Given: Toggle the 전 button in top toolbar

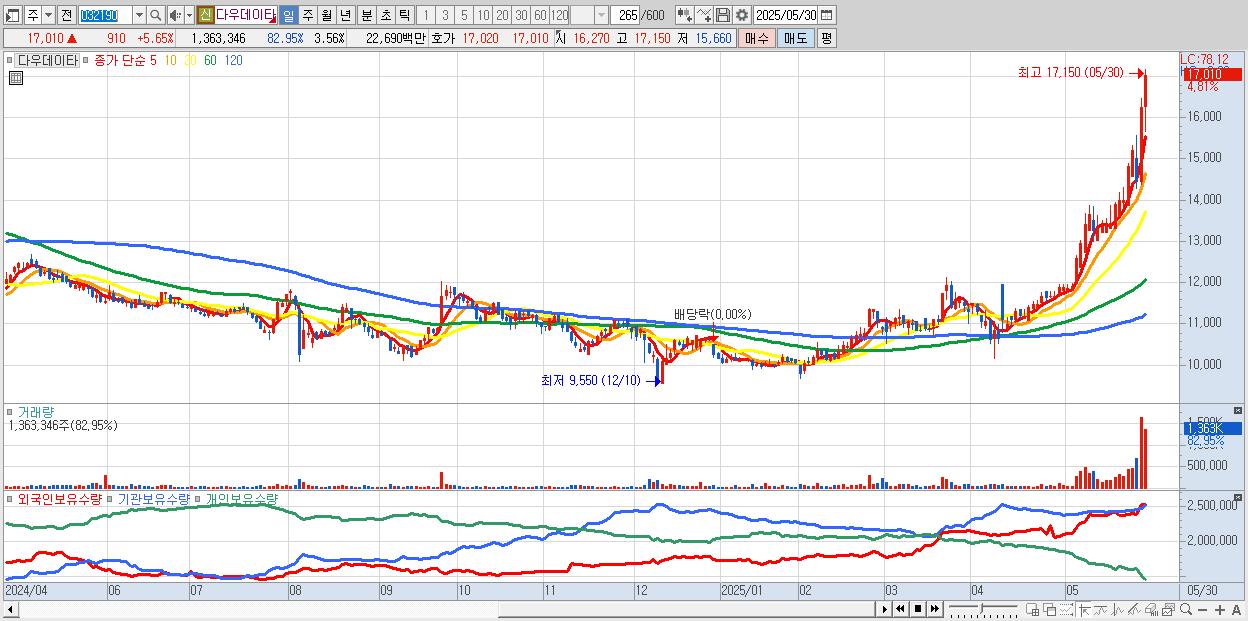Looking at the screenshot, I should coord(66,15).
